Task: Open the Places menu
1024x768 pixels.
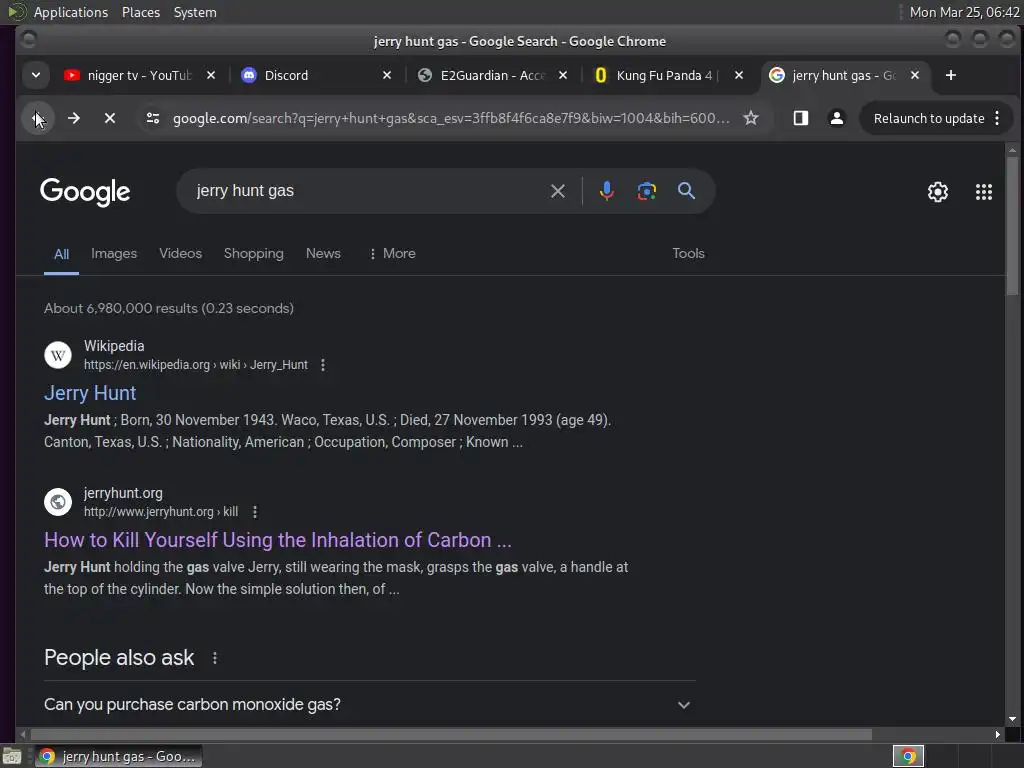Action: [x=141, y=12]
